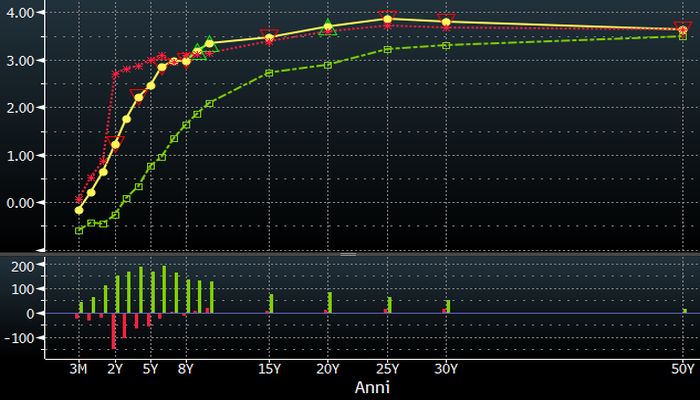Select the green square marker at 20Y

328,65
